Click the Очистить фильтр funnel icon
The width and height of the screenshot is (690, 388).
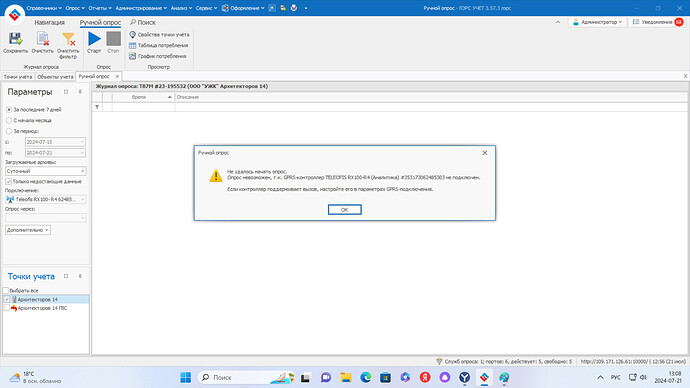68,40
